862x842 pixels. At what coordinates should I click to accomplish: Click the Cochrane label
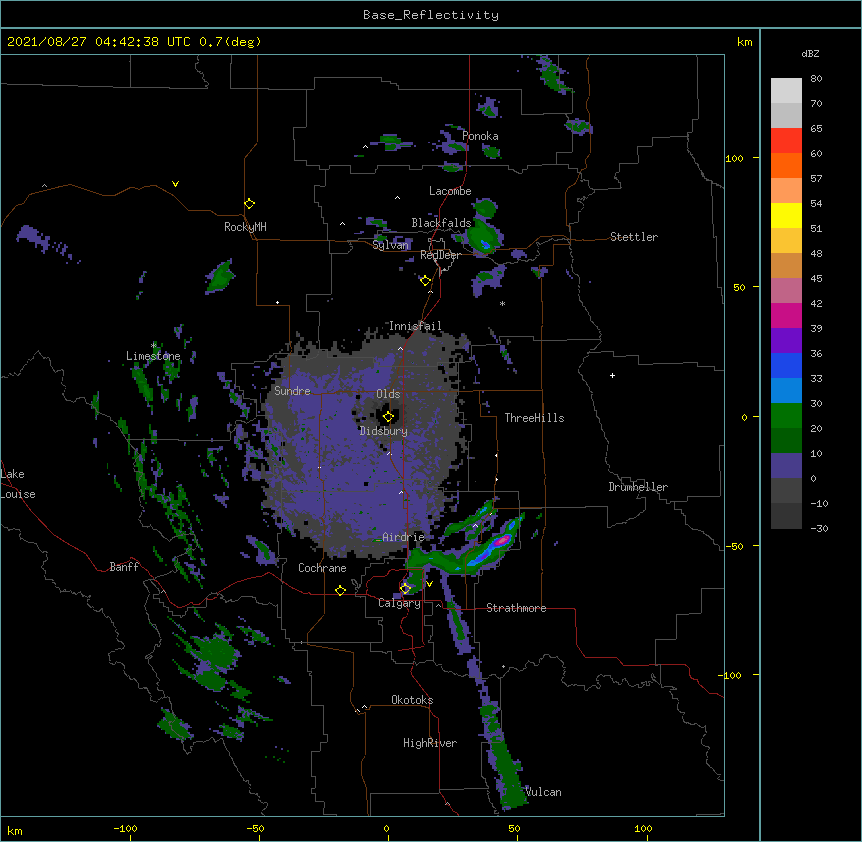click(x=322, y=568)
